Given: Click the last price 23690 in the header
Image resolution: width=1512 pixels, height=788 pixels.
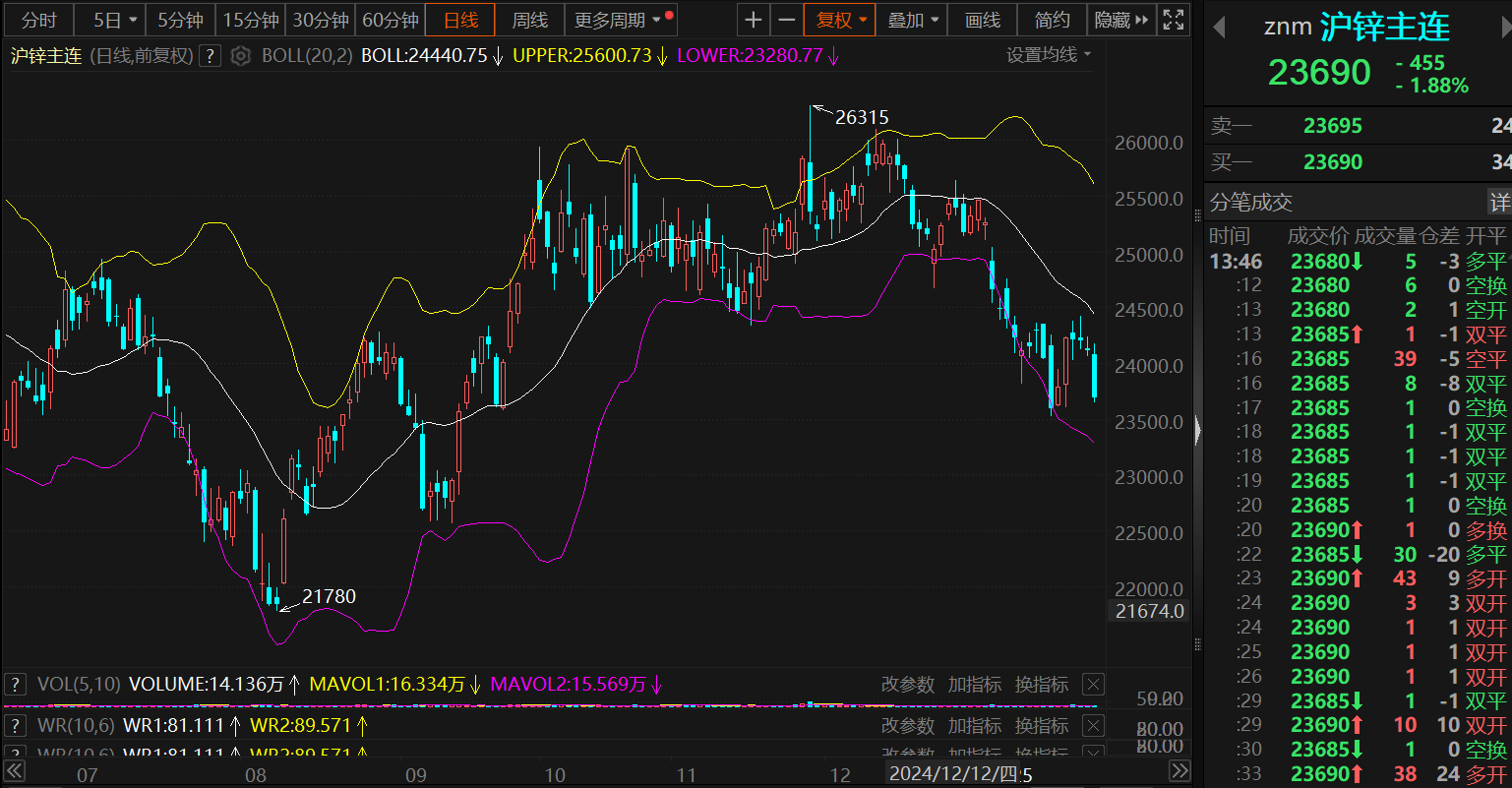Looking at the screenshot, I should click(x=1319, y=73).
